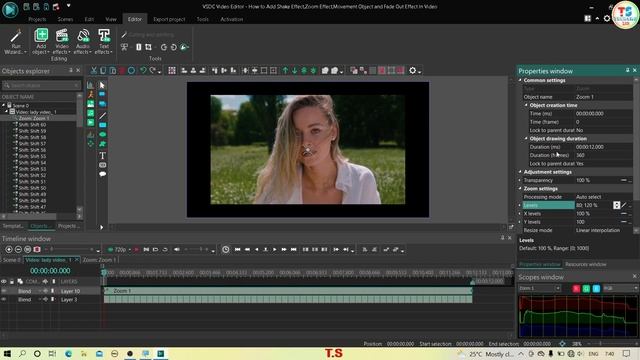The height and width of the screenshot is (360, 640).
Task: Click the add image icon in the vertical toolbar
Action: click(x=91, y=104)
